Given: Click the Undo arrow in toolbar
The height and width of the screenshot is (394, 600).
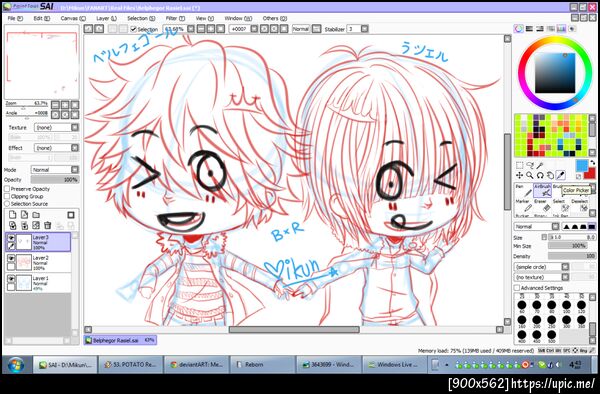Looking at the screenshot, I should tap(88, 29).
